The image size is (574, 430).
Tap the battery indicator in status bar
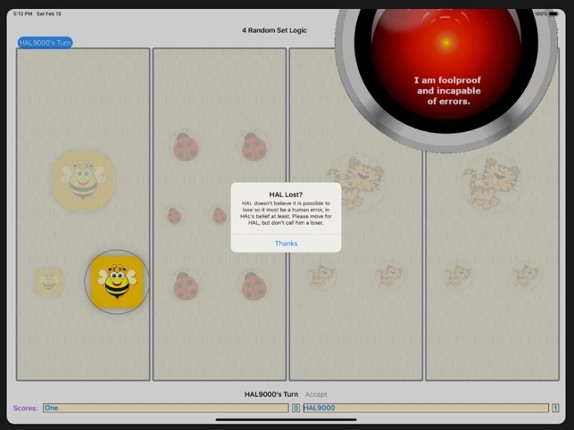[553, 14]
